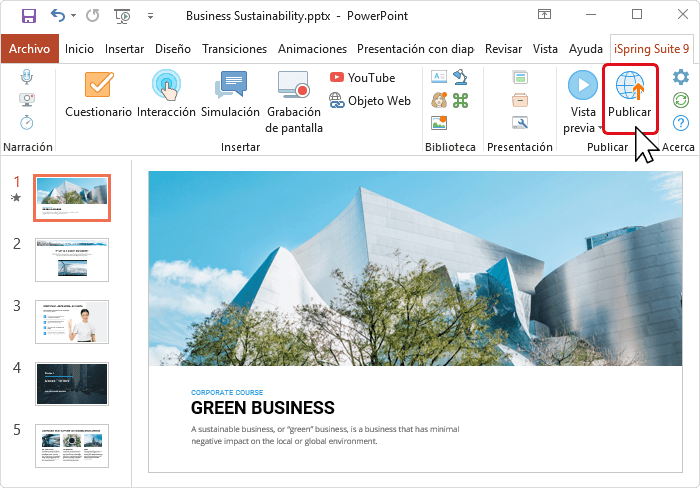
Task: Open the Interacción tool
Action: click(x=166, y=89)
